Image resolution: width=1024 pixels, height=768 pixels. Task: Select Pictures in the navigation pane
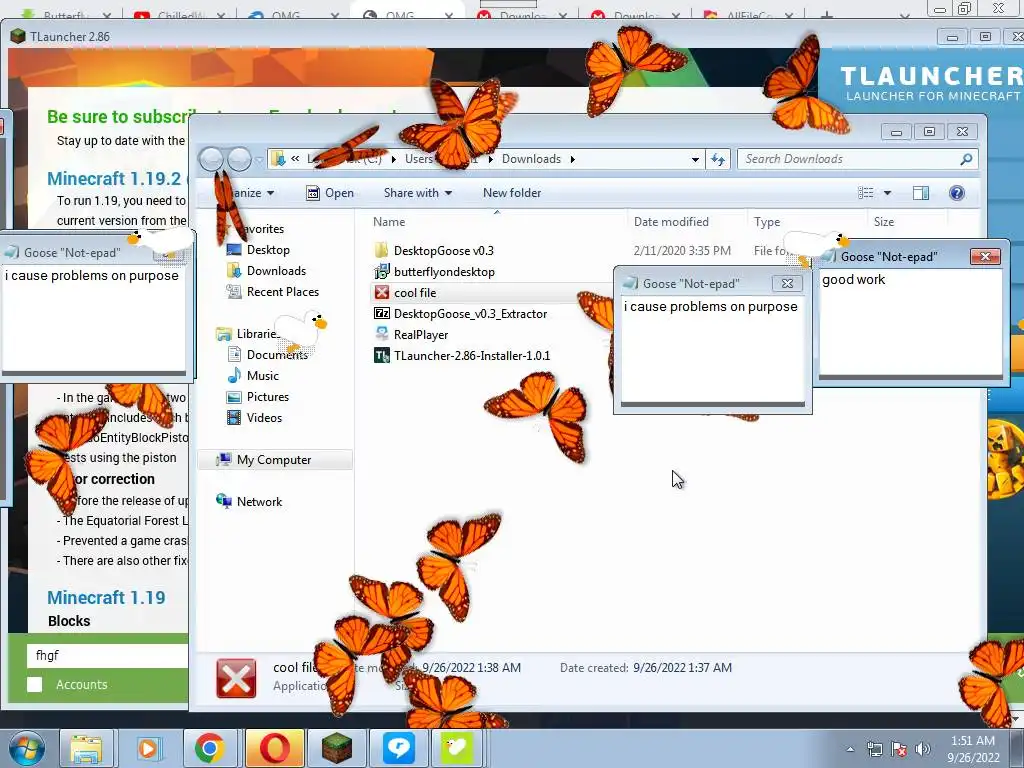tap(268, 396)
